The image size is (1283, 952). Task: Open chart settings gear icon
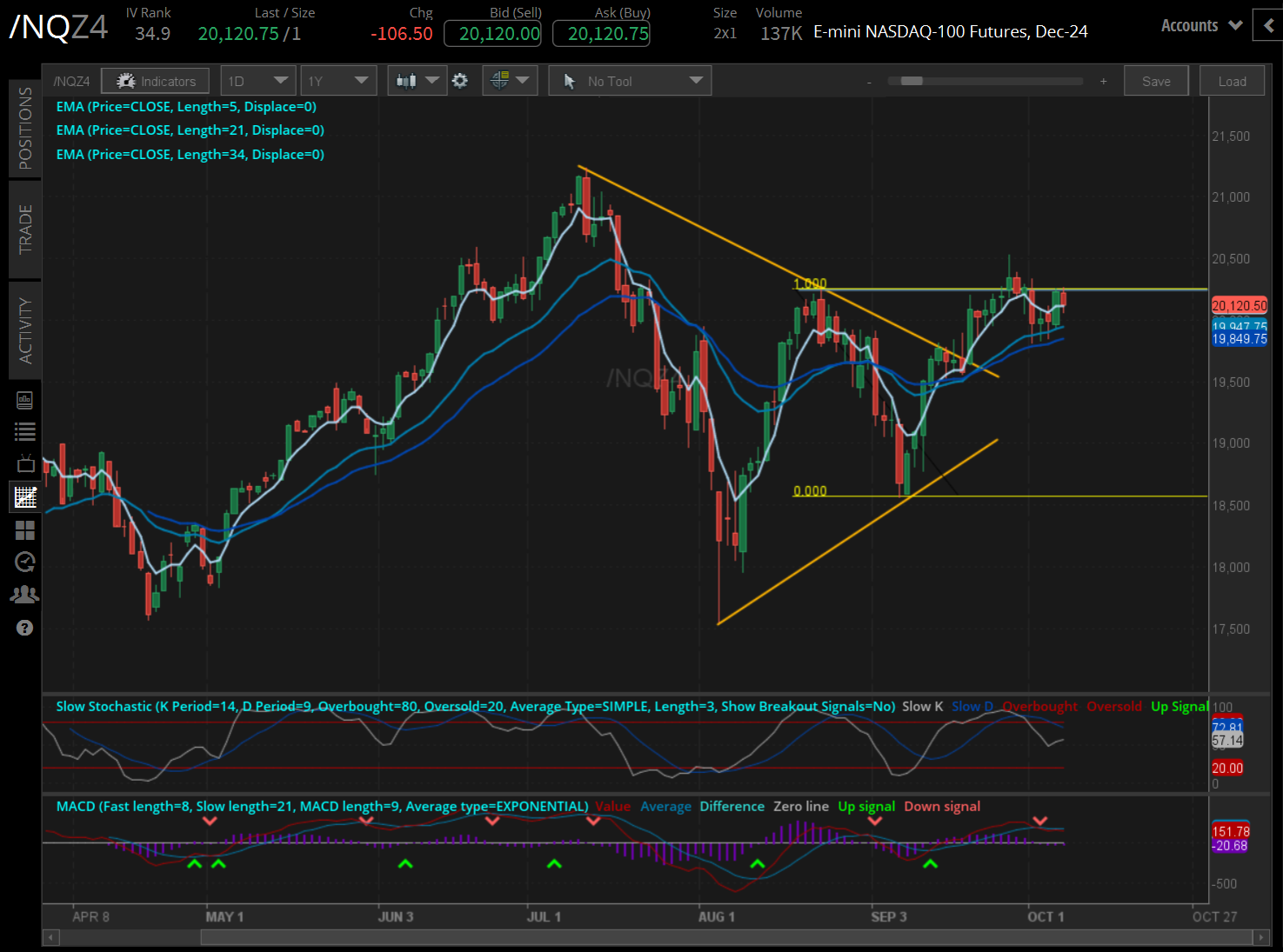(x=460, y=81)
